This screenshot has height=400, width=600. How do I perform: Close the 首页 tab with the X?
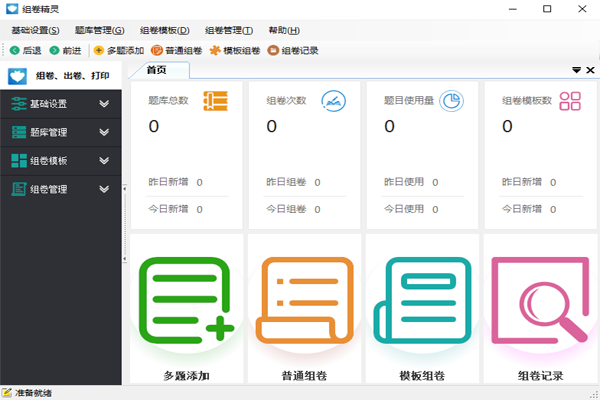pyautogui.click(x=590, y=70)
